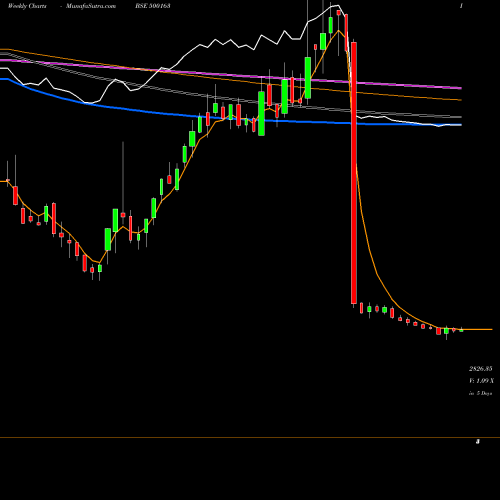The height and width of the screenshot is (500, 500).
Task: Click the "Weekly Charts" title text
Action: (x=27, y=6)
